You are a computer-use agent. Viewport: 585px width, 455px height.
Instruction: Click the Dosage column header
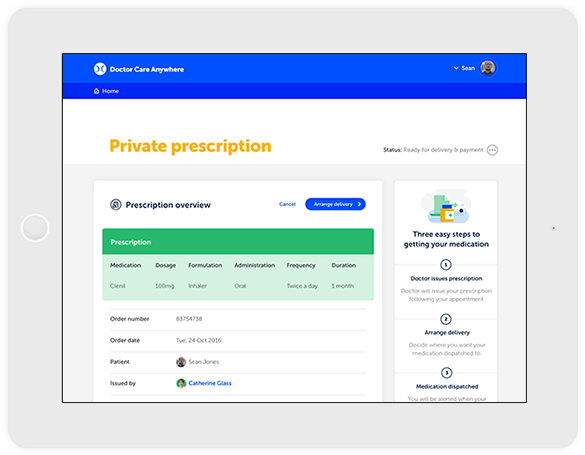(x=166, y=265)
